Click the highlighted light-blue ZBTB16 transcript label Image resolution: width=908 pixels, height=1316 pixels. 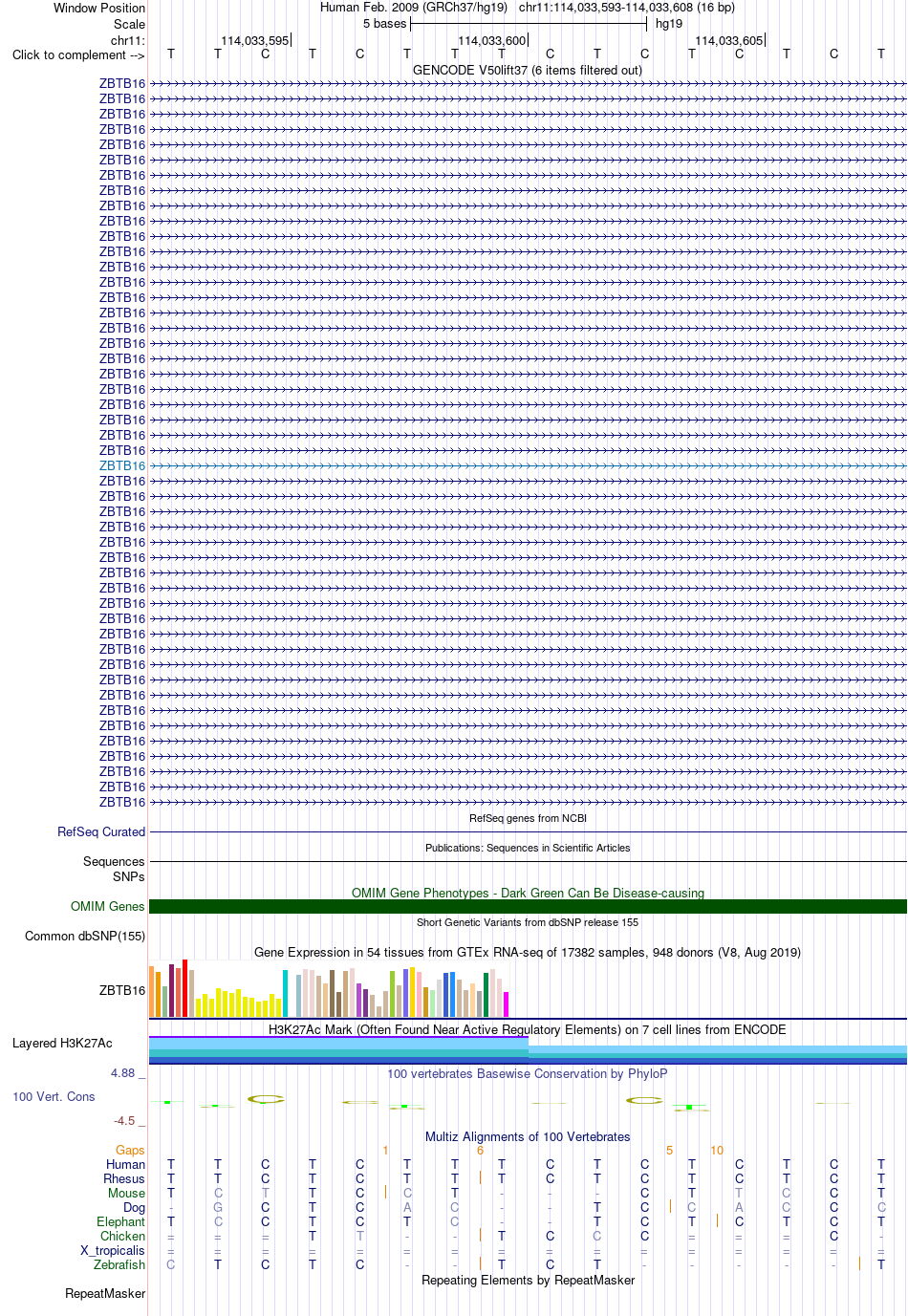(x=122, y=465)
